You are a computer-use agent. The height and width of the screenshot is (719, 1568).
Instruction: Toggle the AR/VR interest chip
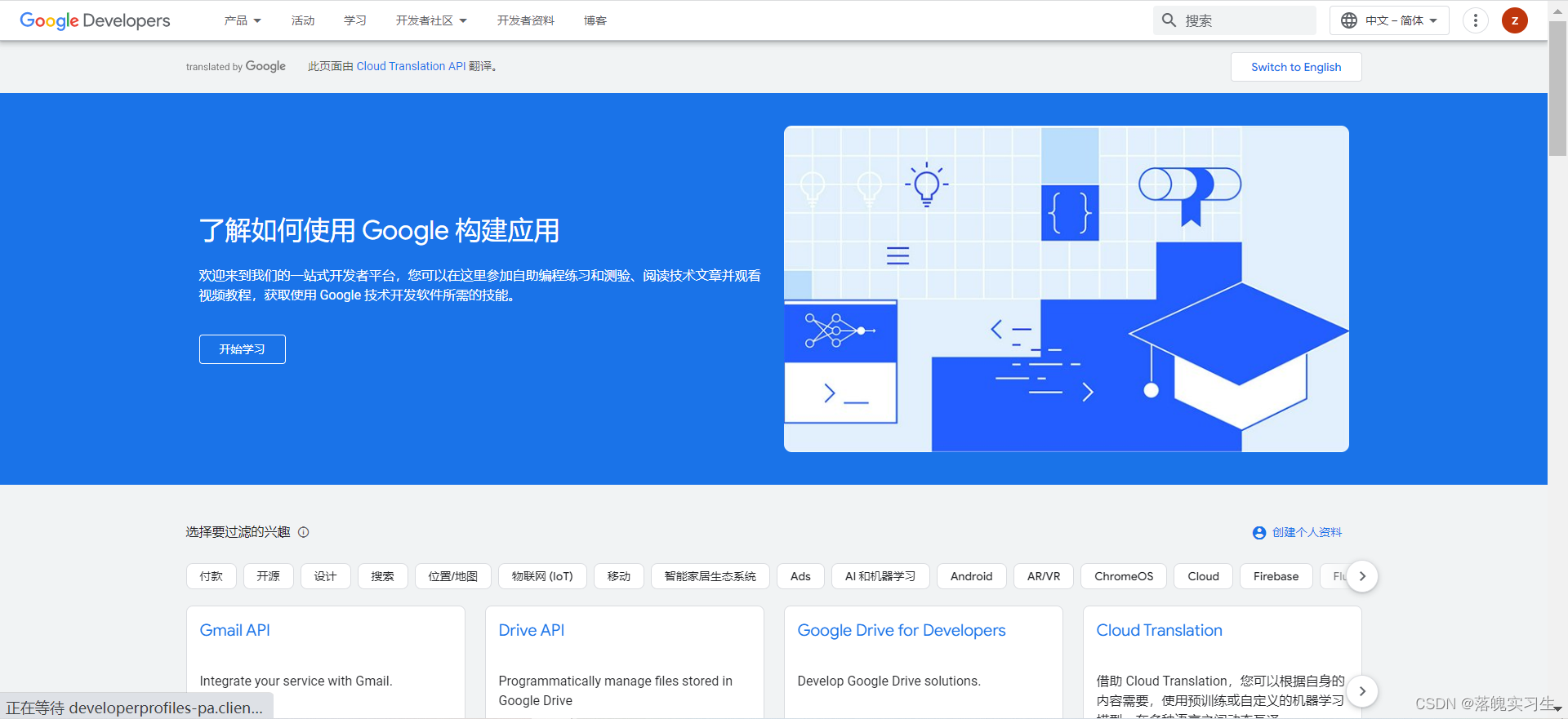1044,576
